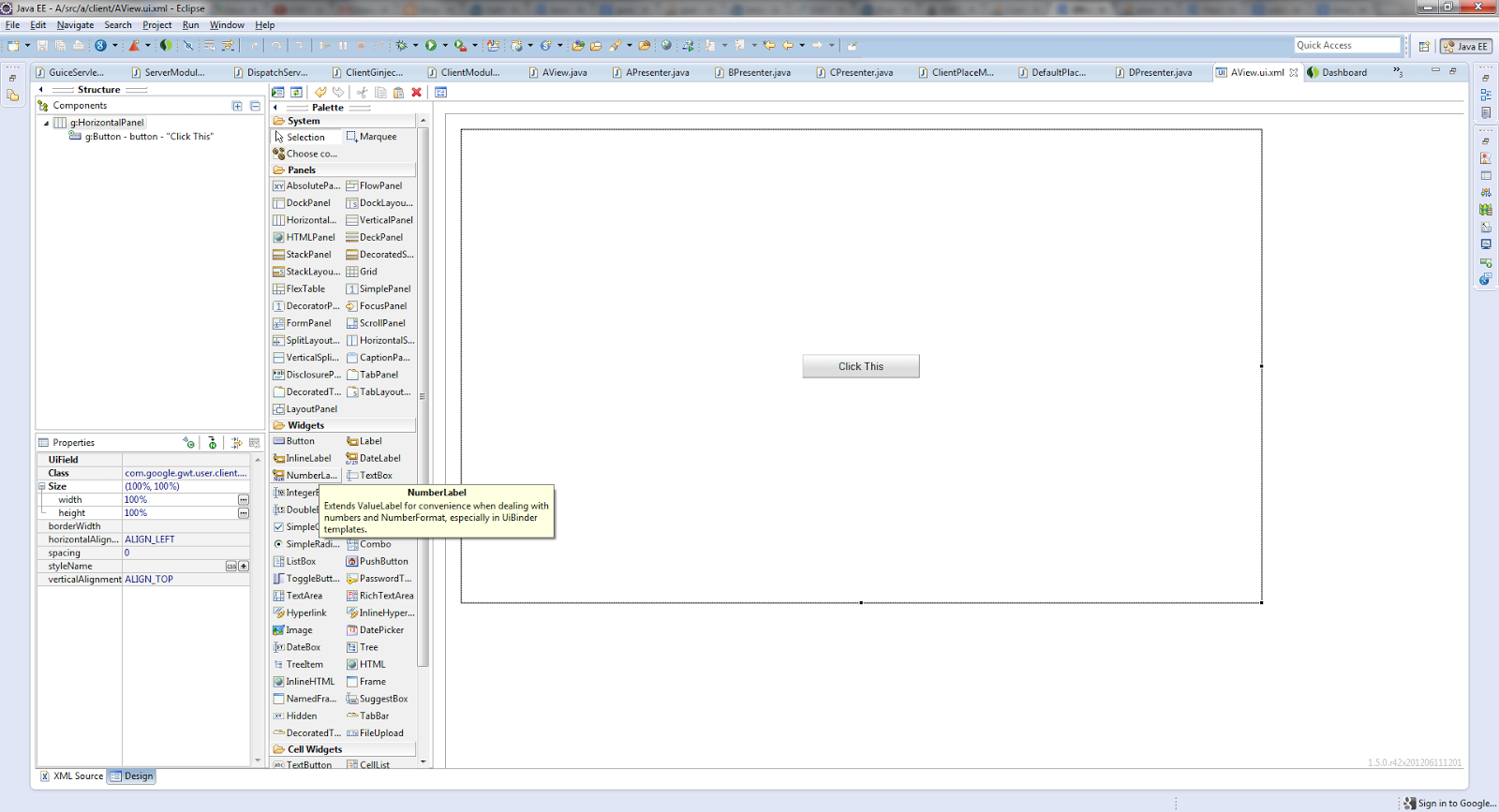Viewport: 1499px width, 812px height.
Task: Pick FileUpload from the palette
Action: tap(375, 733)
